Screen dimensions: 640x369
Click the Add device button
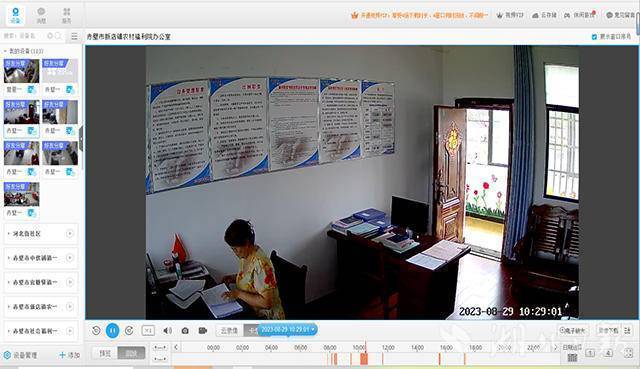[69, 355]
